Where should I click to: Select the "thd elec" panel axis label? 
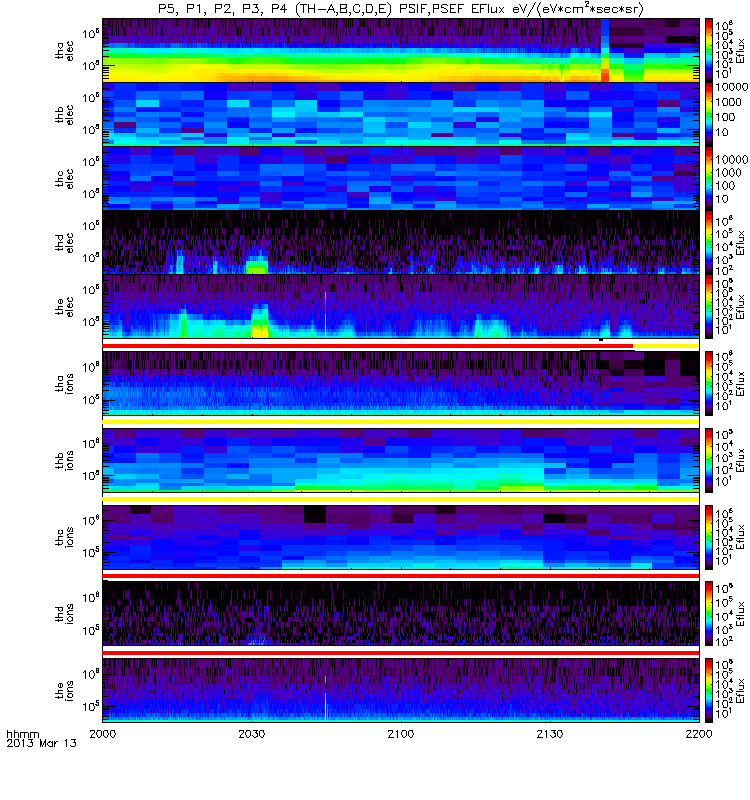[x=64, y=242]
